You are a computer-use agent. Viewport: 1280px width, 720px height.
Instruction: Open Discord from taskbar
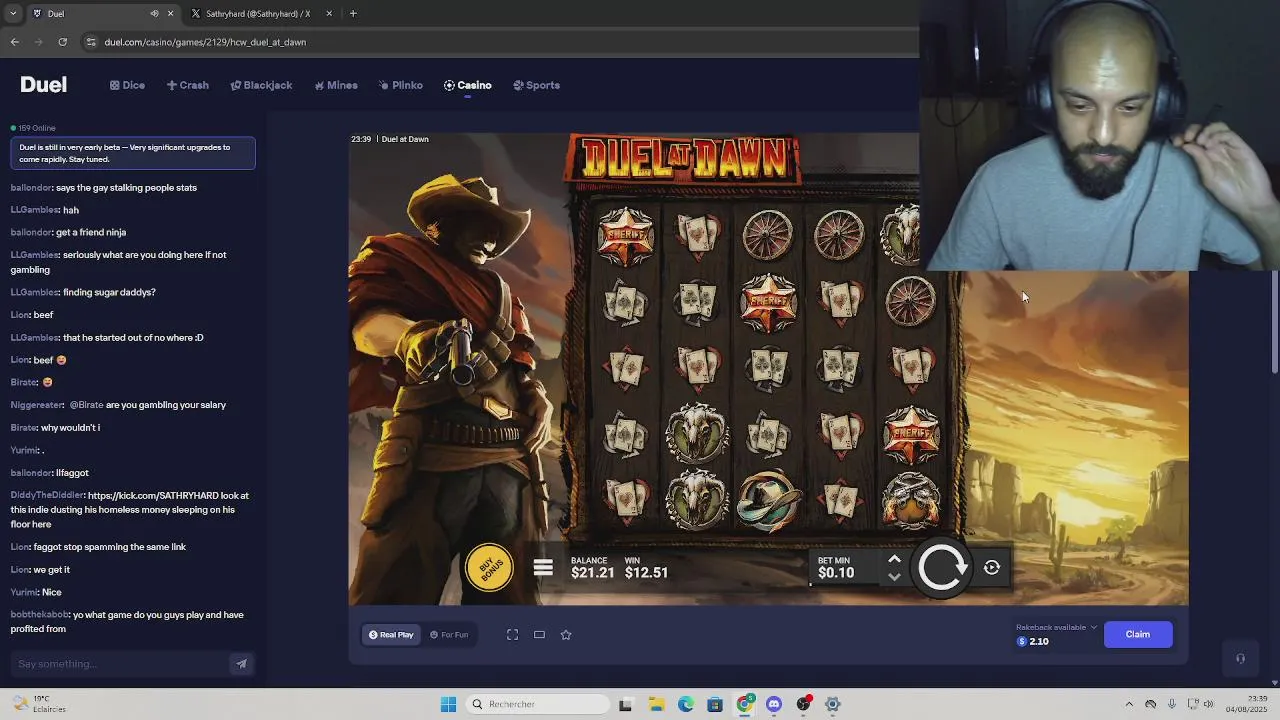(774, 704)
